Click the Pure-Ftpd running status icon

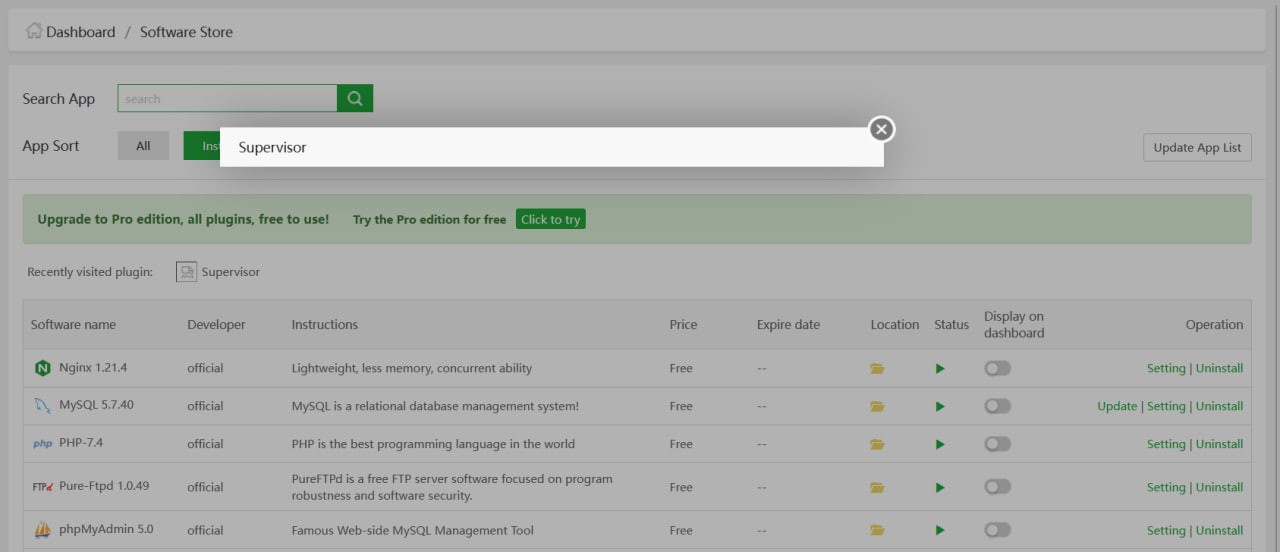tap(940, 488)
